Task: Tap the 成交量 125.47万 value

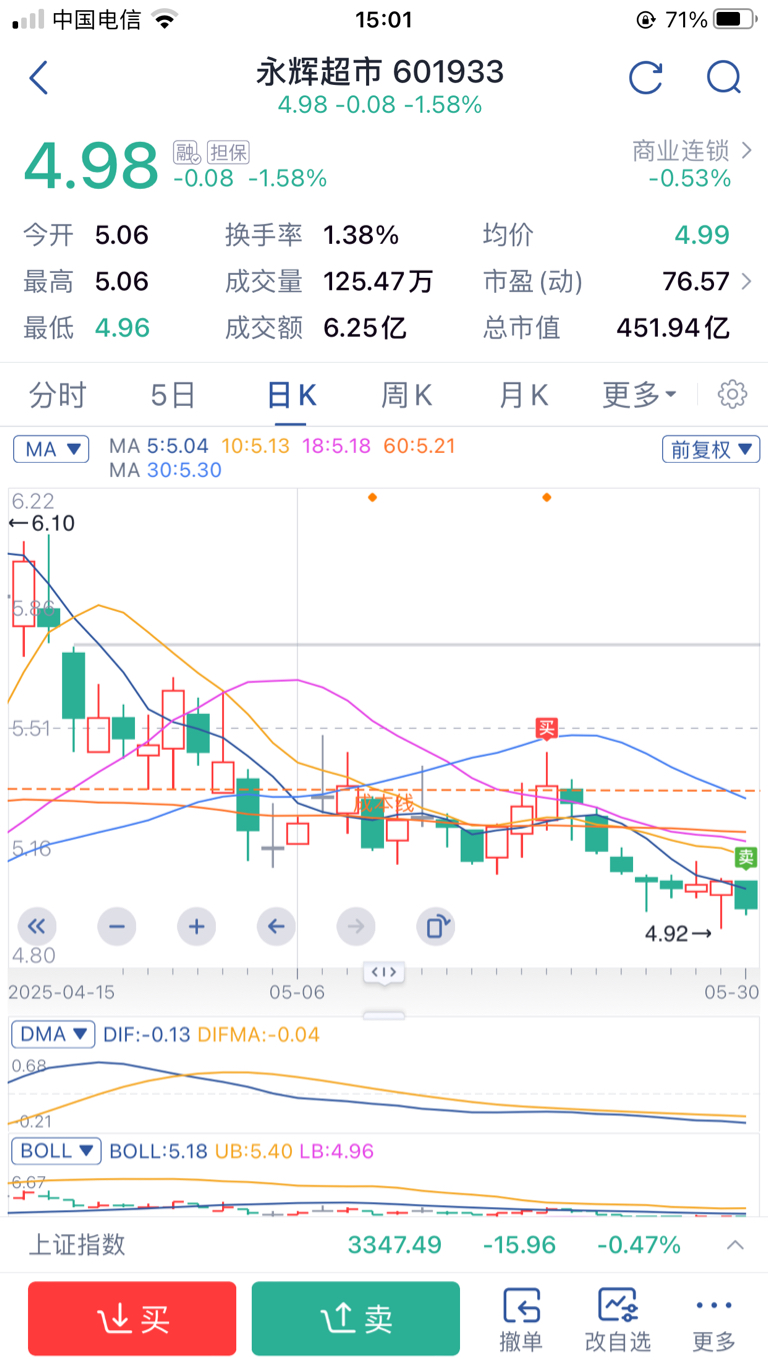Action: click(378, 282)
